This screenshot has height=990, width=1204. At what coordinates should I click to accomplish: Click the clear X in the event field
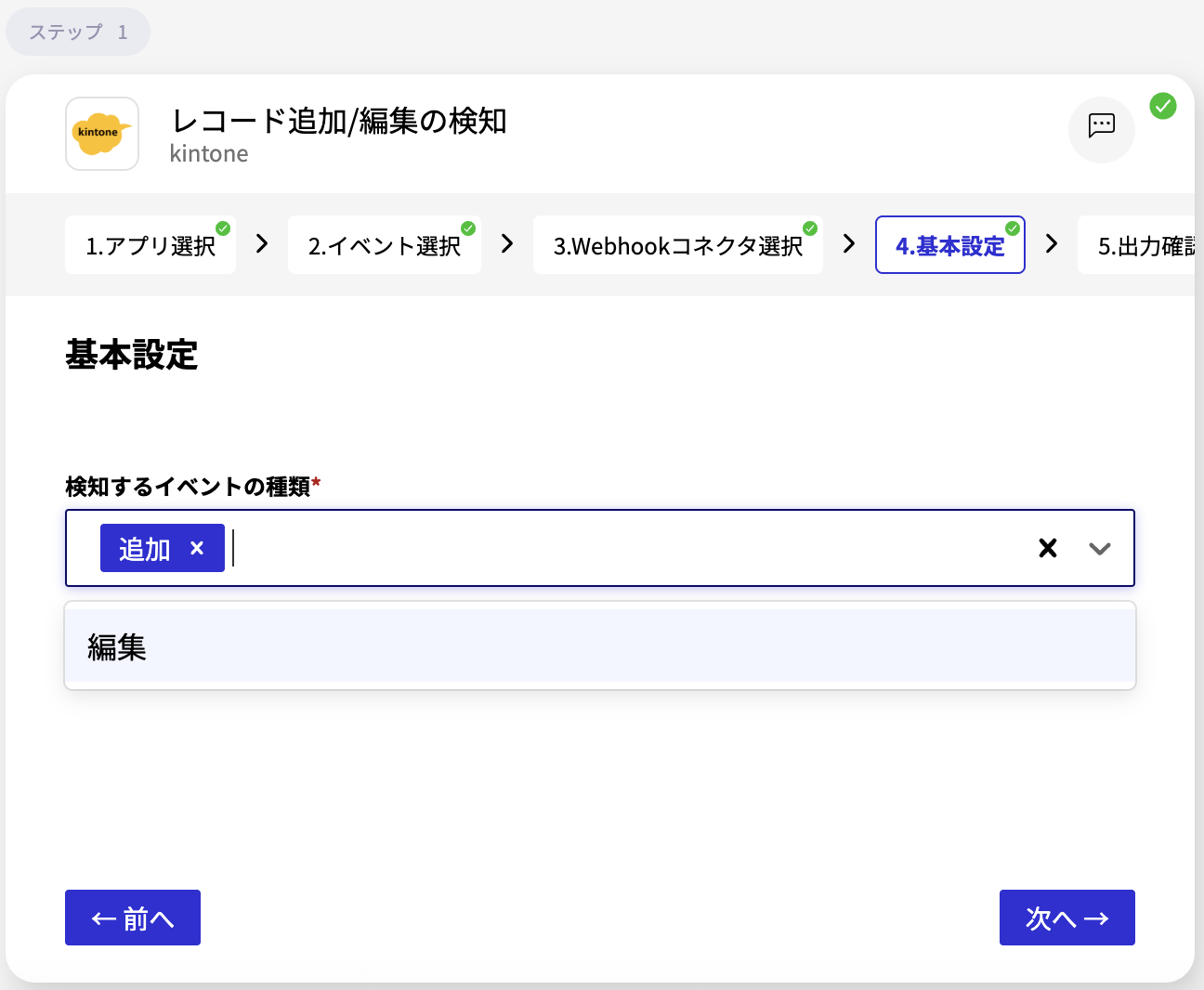tap(1048, 548)
